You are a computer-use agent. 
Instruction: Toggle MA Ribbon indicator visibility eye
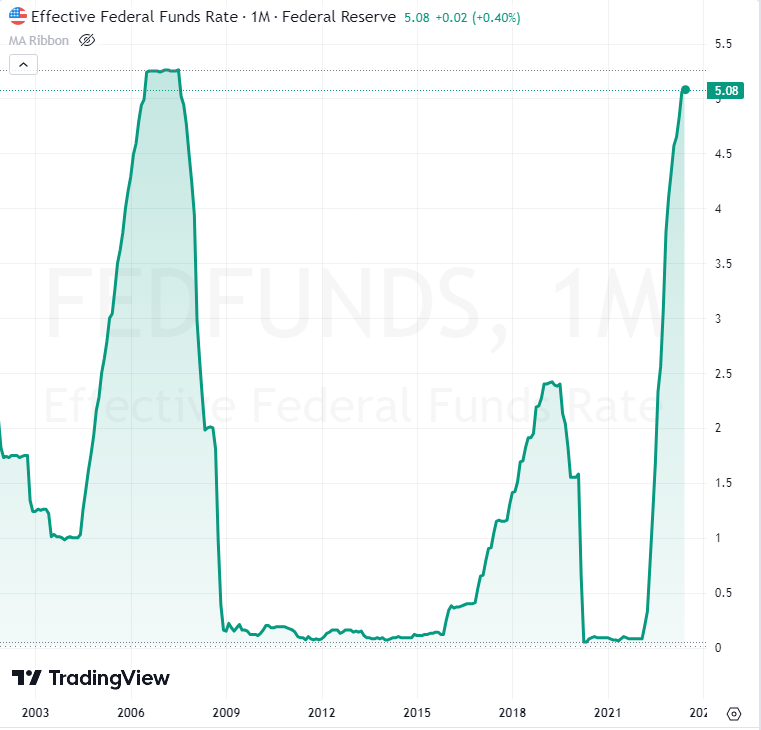pos(86,40)
